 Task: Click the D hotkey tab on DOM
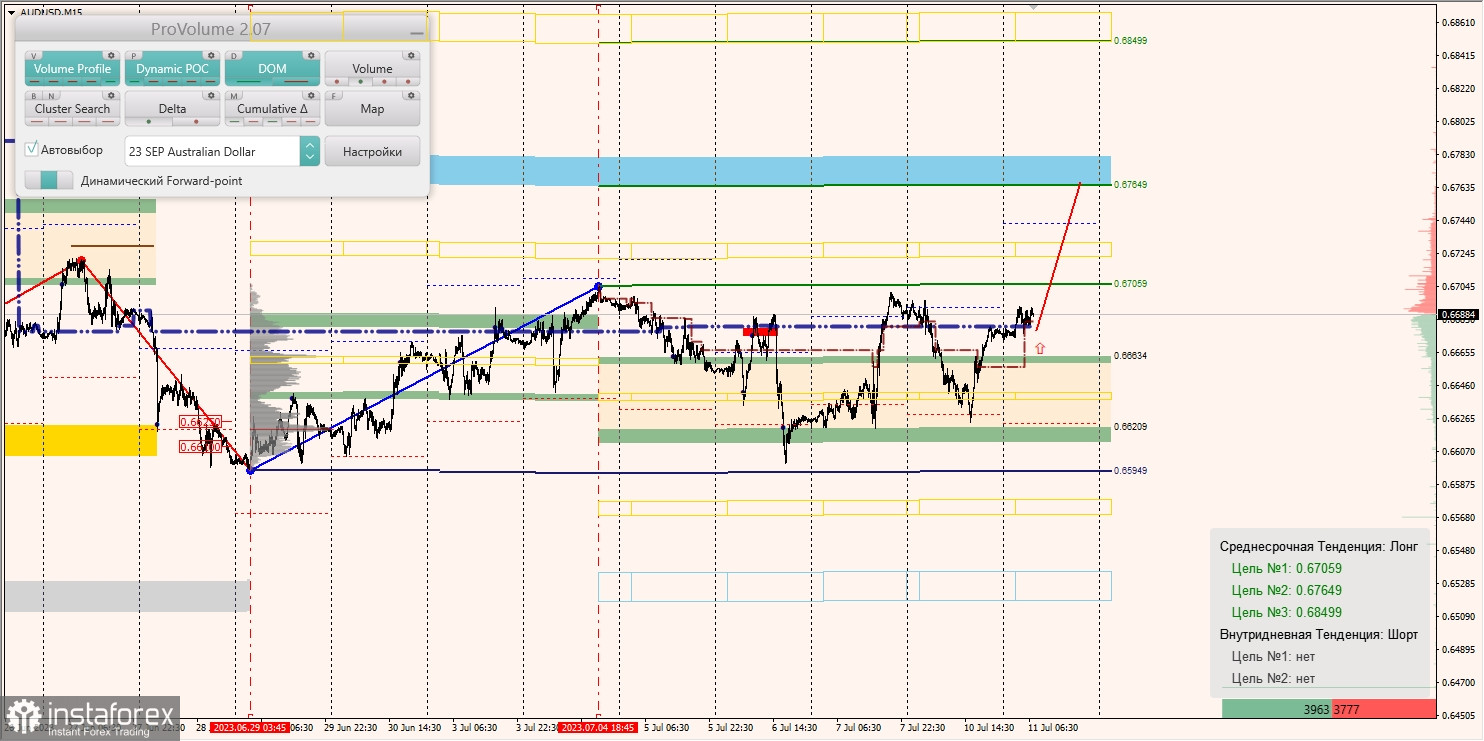235,55
